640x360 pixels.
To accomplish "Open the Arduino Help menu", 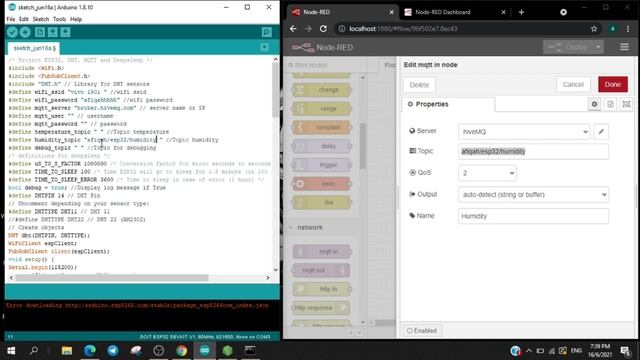I will point(76,19).
